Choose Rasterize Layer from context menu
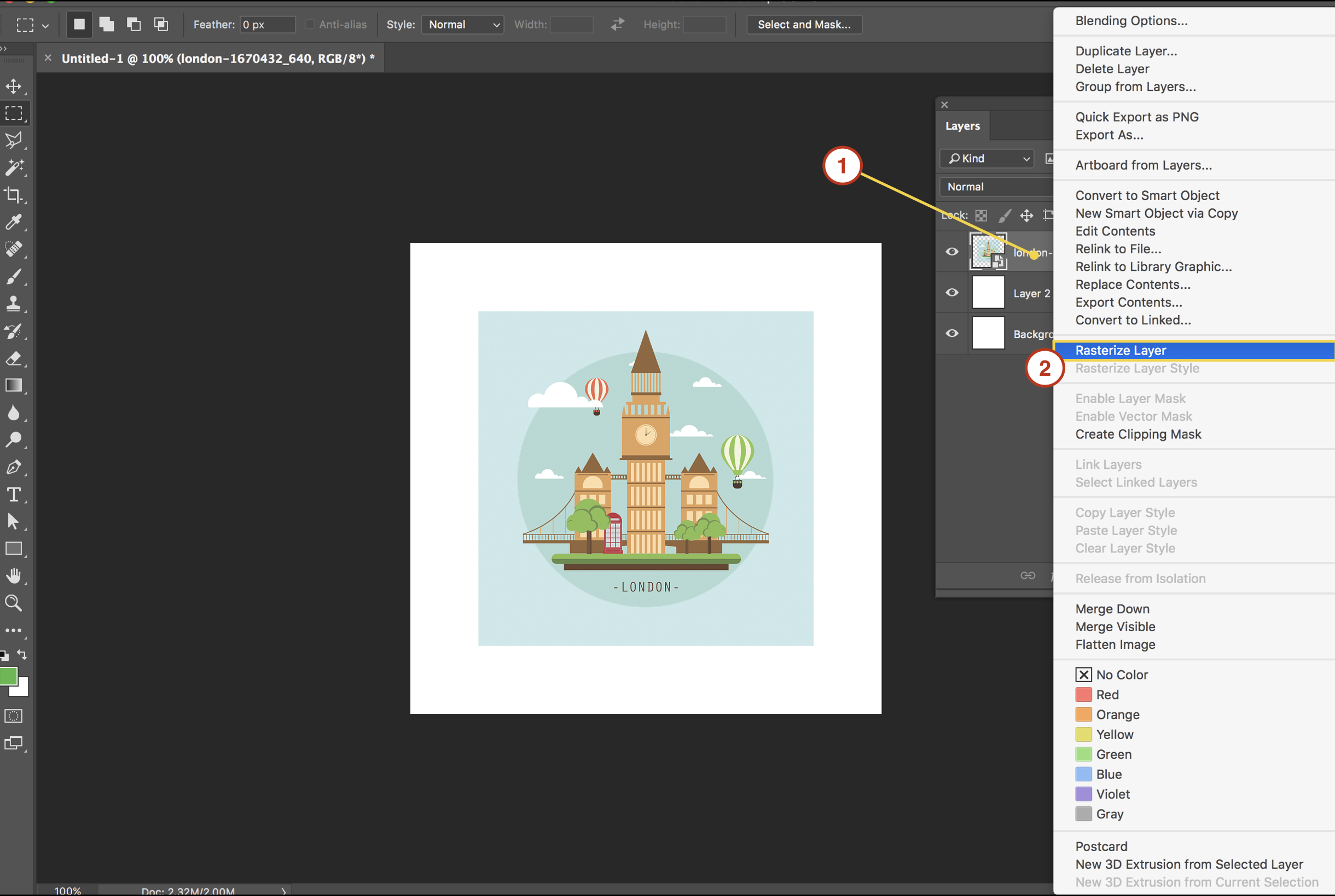The width and height of the screenshot is (1335, 896). tap(1120, 350)
